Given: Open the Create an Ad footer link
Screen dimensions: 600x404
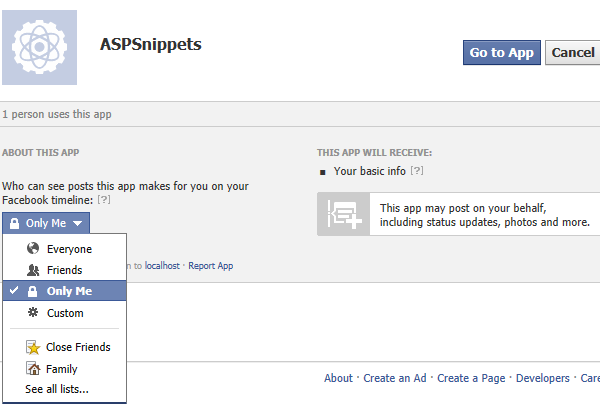Looking at the screenshot, I should (395, 378).
